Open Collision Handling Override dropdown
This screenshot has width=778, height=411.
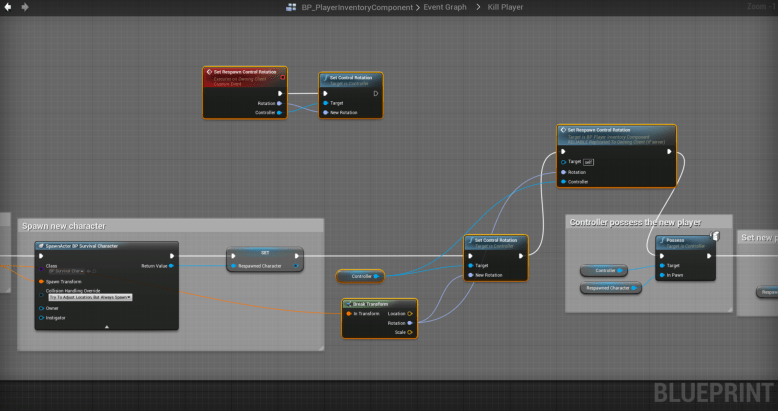click(x=89, y=297)
